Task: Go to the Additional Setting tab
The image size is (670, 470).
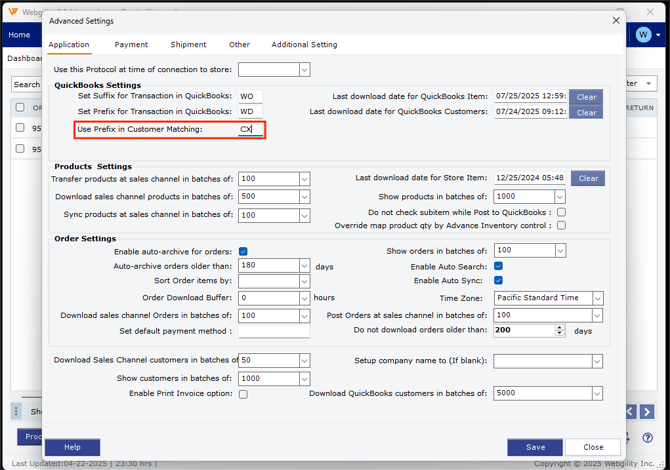Action: coord(304,45)
